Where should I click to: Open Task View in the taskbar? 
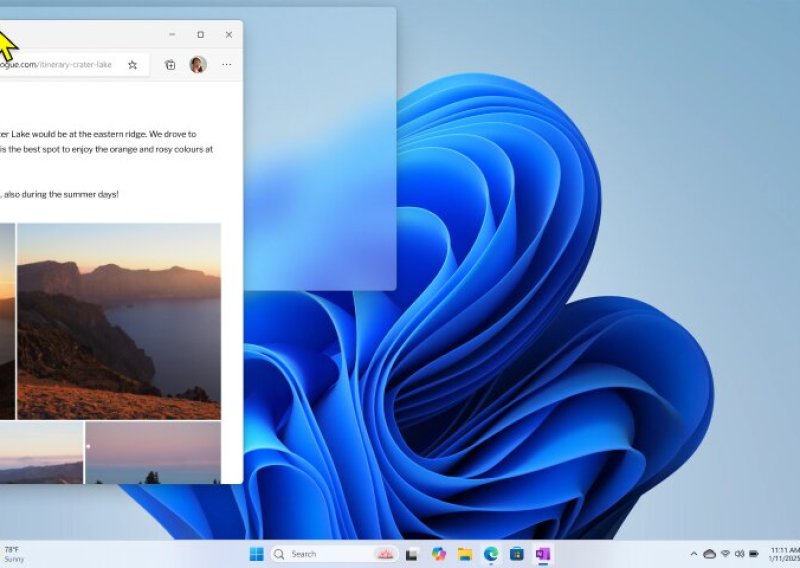pos(412,554)
